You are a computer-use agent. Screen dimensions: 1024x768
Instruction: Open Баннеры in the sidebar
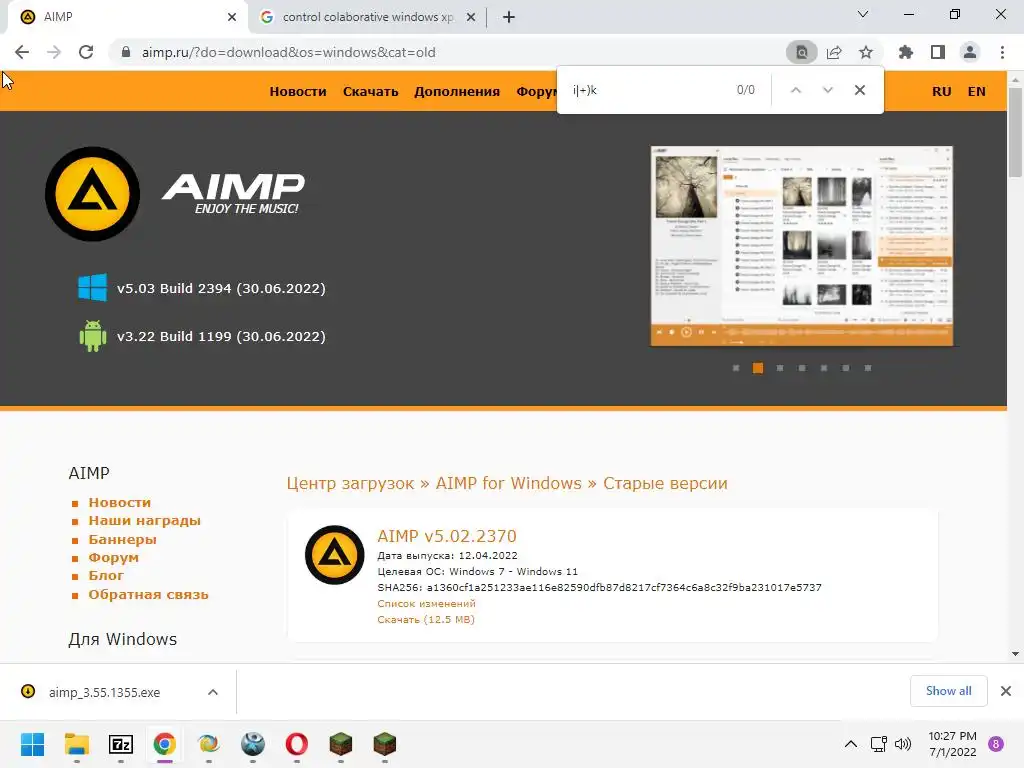(x=122, y=539)
